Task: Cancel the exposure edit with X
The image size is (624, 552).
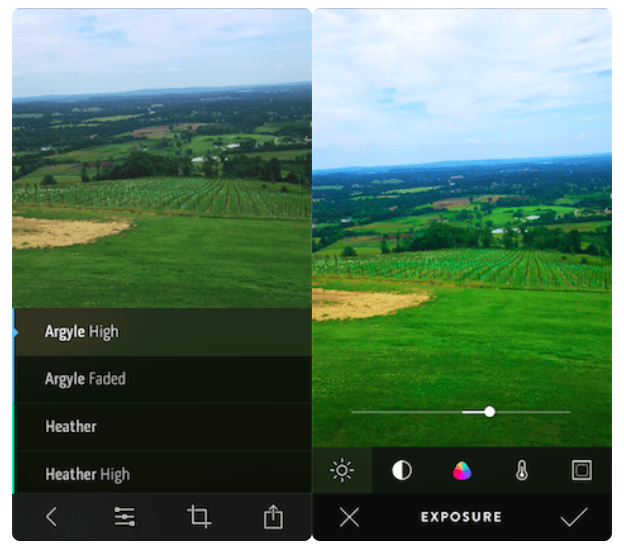Action: (348, 517)
